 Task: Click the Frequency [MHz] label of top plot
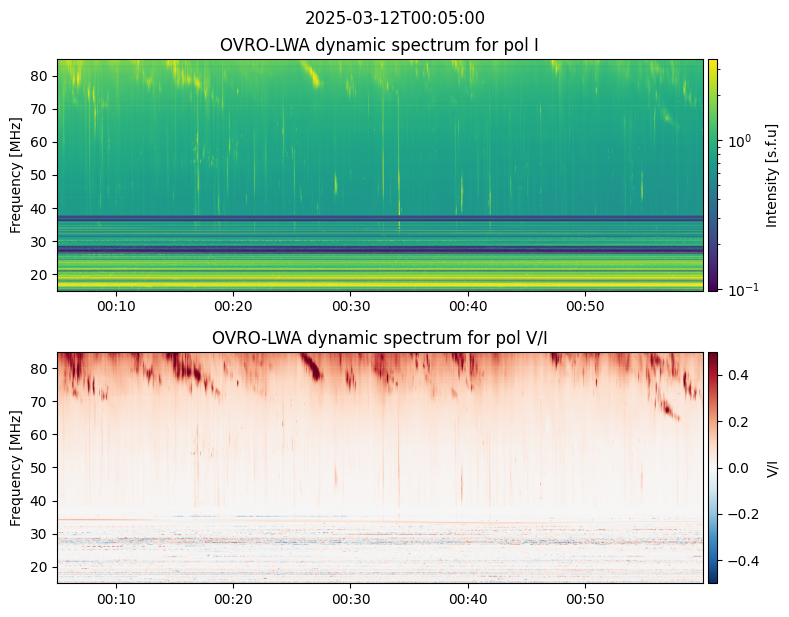click(x=16, y=175)
